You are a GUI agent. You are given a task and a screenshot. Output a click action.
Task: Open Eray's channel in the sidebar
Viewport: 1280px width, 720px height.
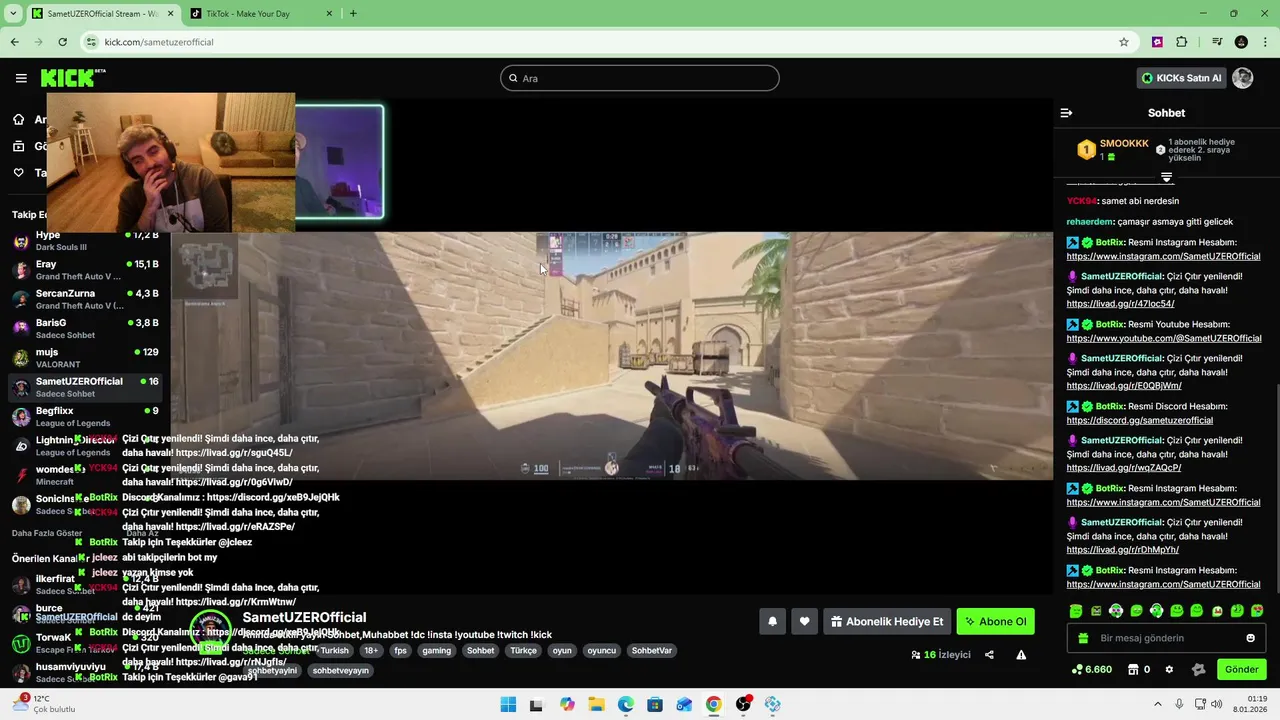point(85,270)
